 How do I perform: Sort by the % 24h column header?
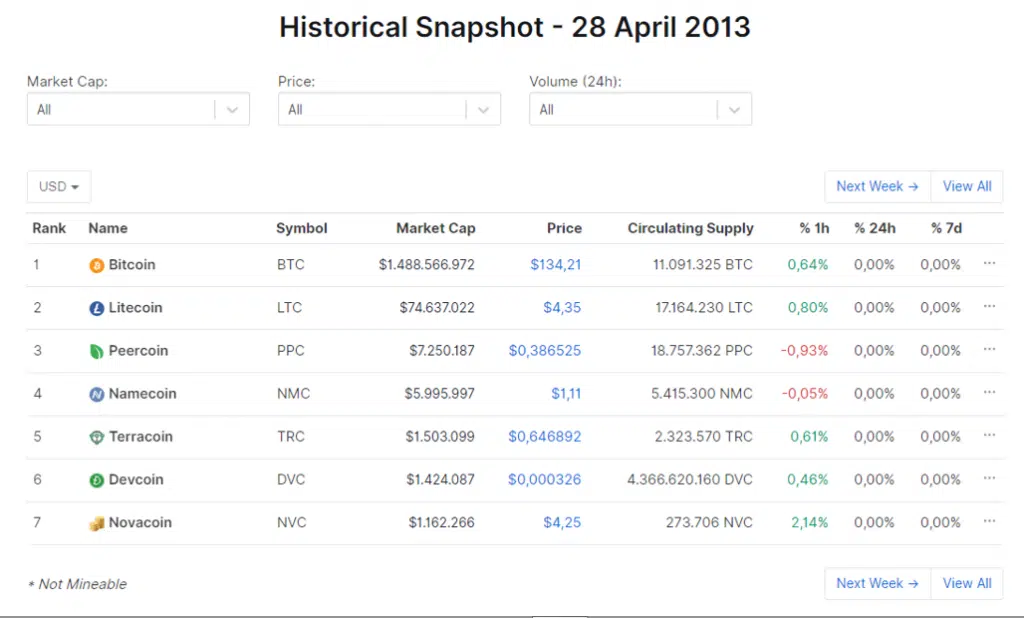(875, 228)
